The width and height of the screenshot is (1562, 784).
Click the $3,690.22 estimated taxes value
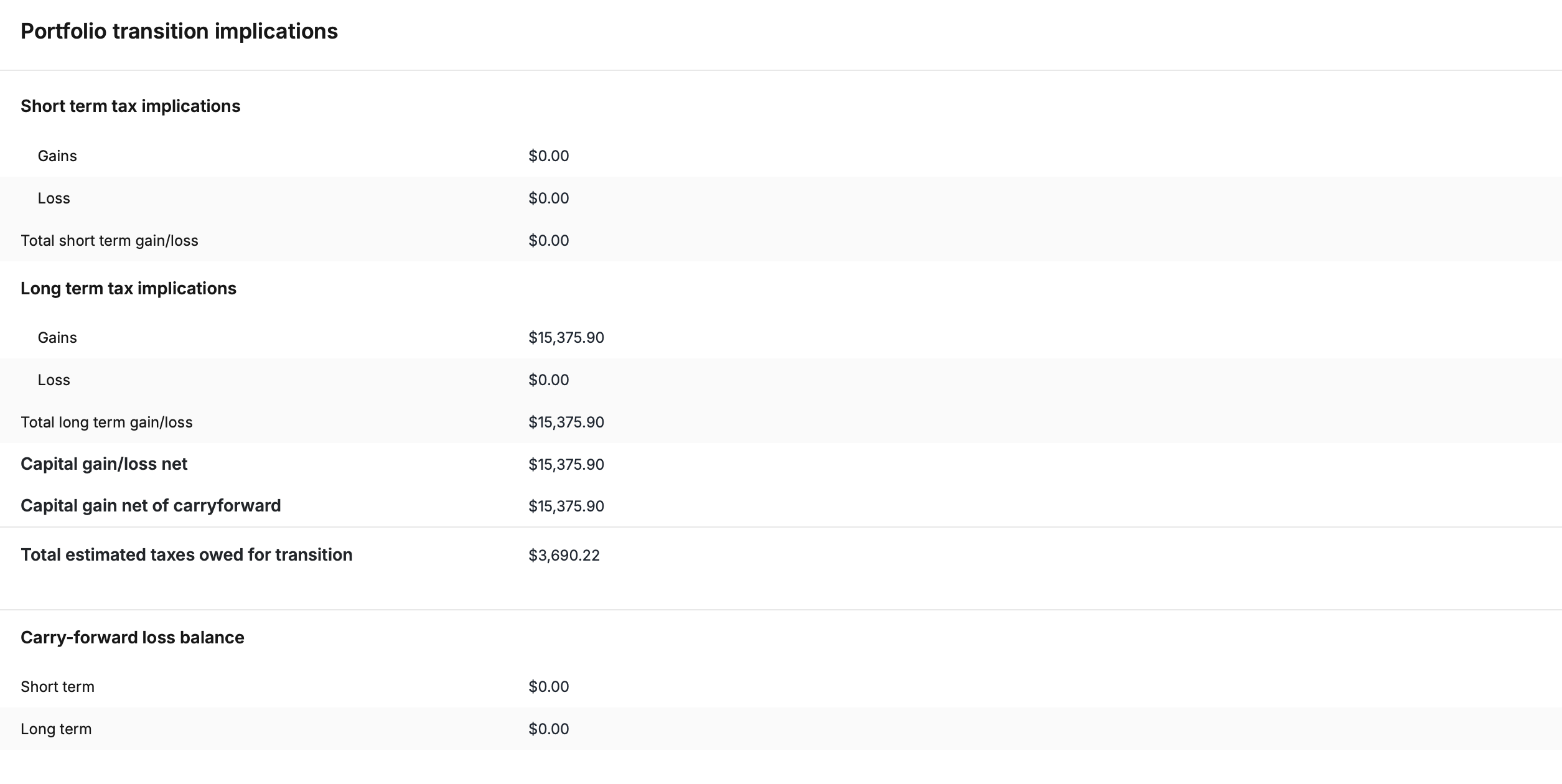(x=564, y=556)
